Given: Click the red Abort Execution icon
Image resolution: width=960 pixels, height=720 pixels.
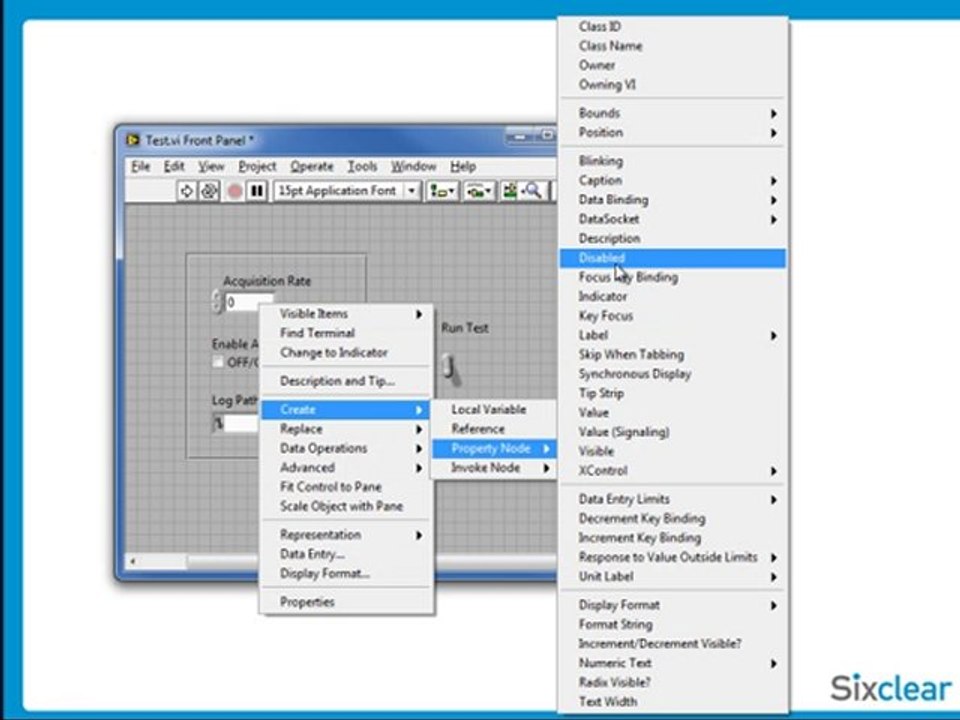Looking at the screenshot, I should pos(234,192).
